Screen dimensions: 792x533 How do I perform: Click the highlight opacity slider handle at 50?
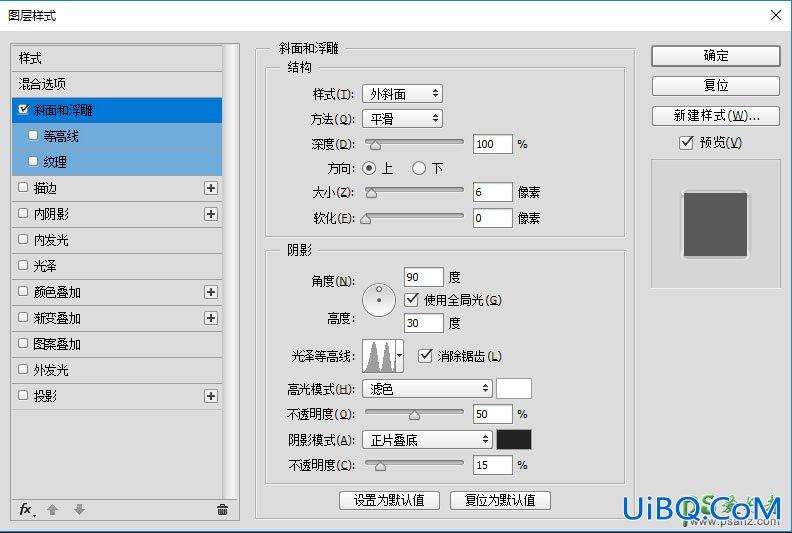pyautogui.click(x=414, y=415)
